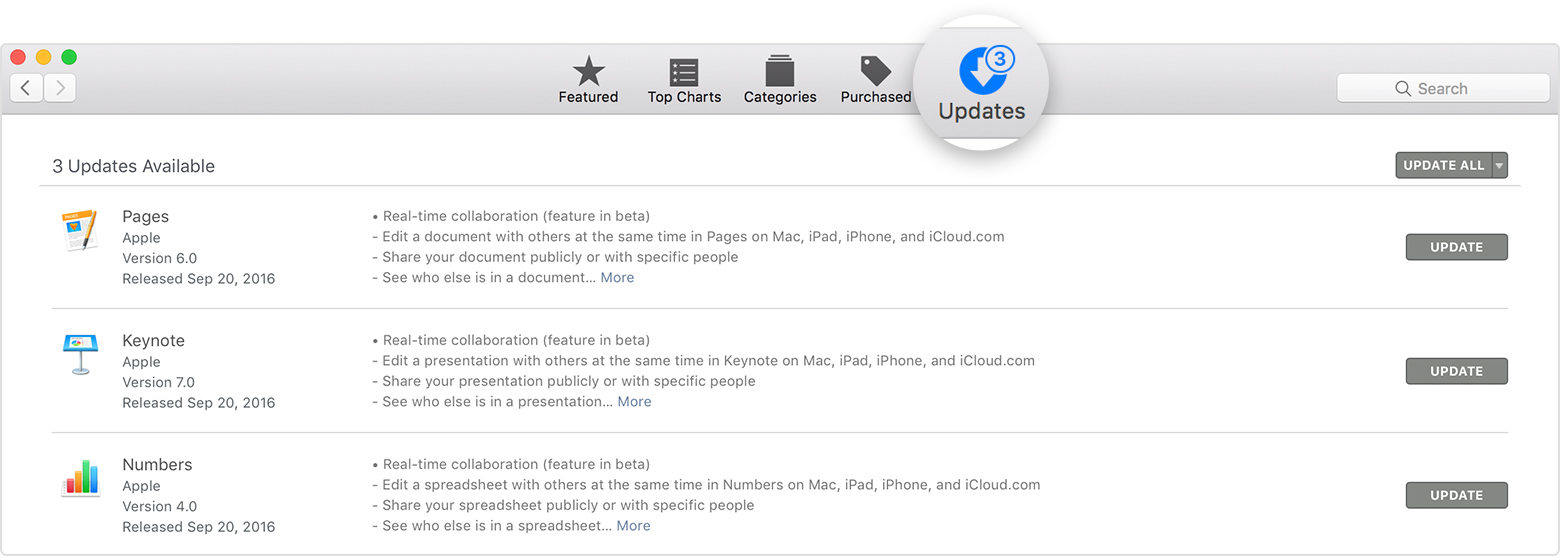This screenshot has height=560, width=1560.
Task: Expand the Update All dropdown arrow
Action: point(1499,166)
